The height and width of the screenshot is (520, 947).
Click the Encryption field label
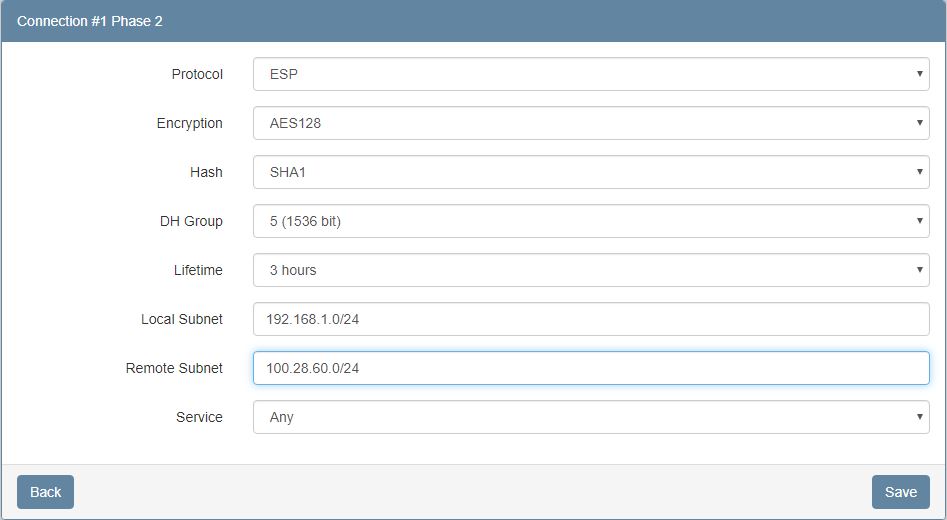(189, 123)
